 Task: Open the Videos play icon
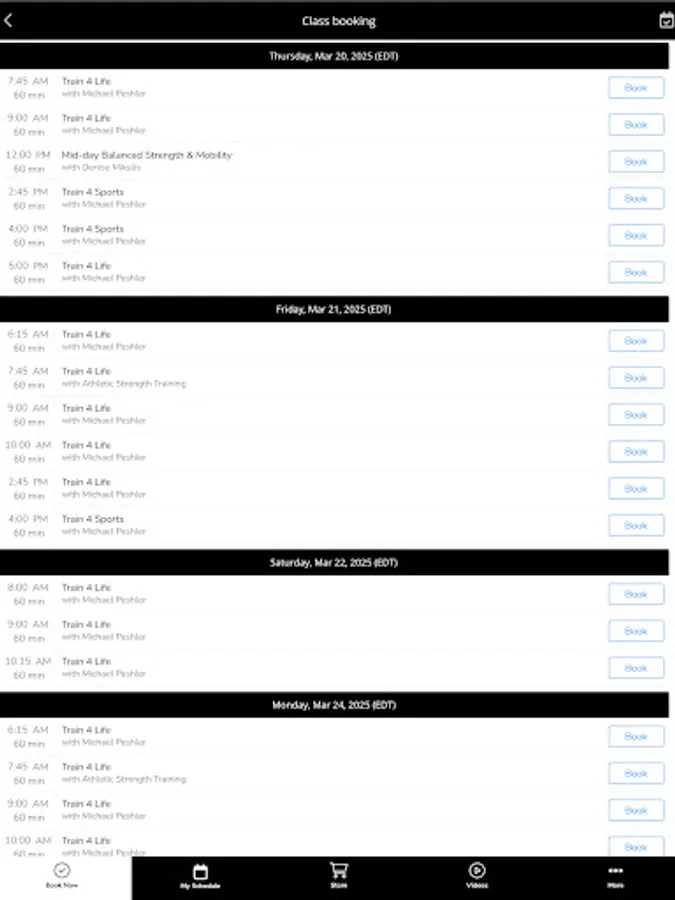coord(477,871)
